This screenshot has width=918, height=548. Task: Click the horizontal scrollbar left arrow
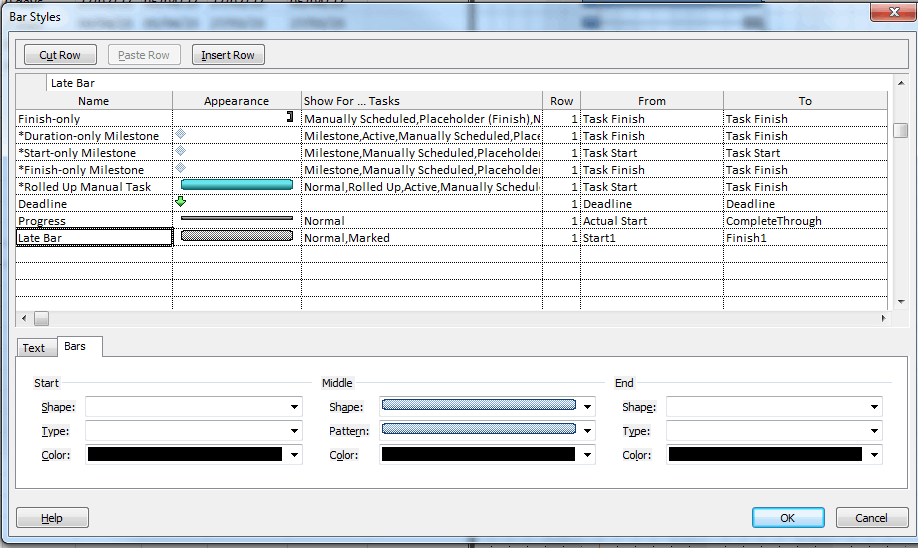[x=24, y=318]
